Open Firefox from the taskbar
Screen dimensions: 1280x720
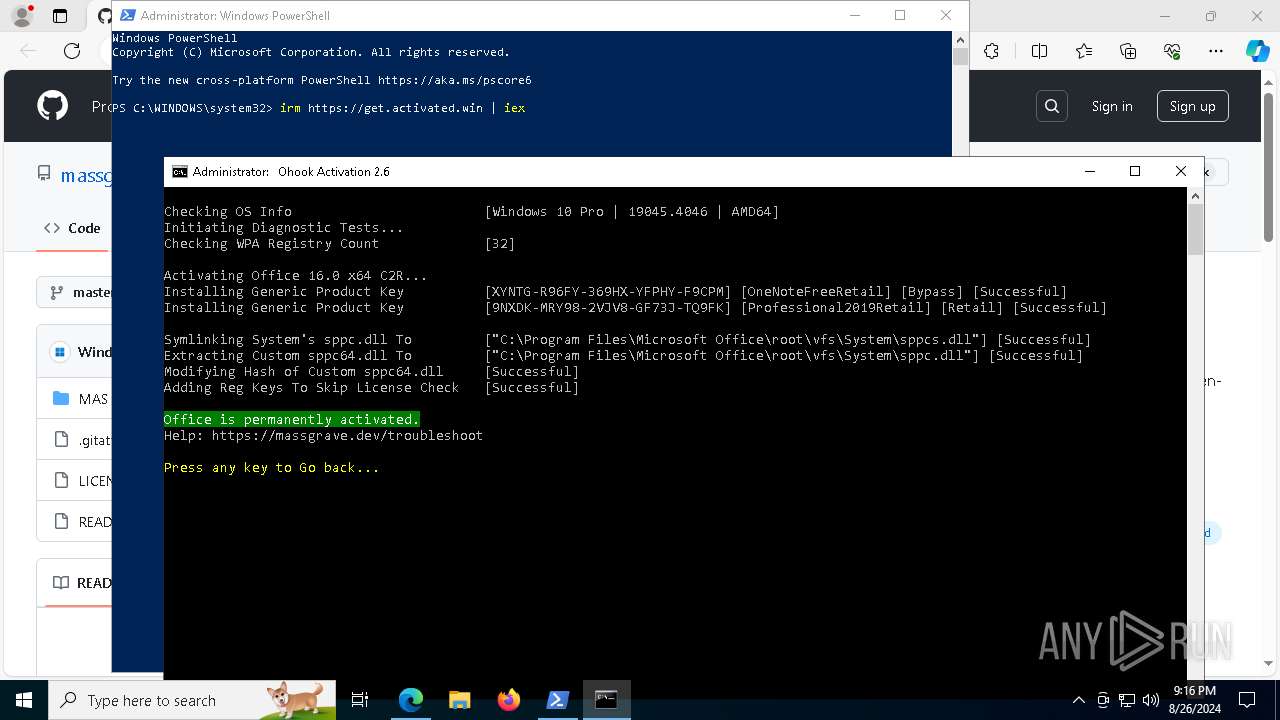tap(508, 700)
